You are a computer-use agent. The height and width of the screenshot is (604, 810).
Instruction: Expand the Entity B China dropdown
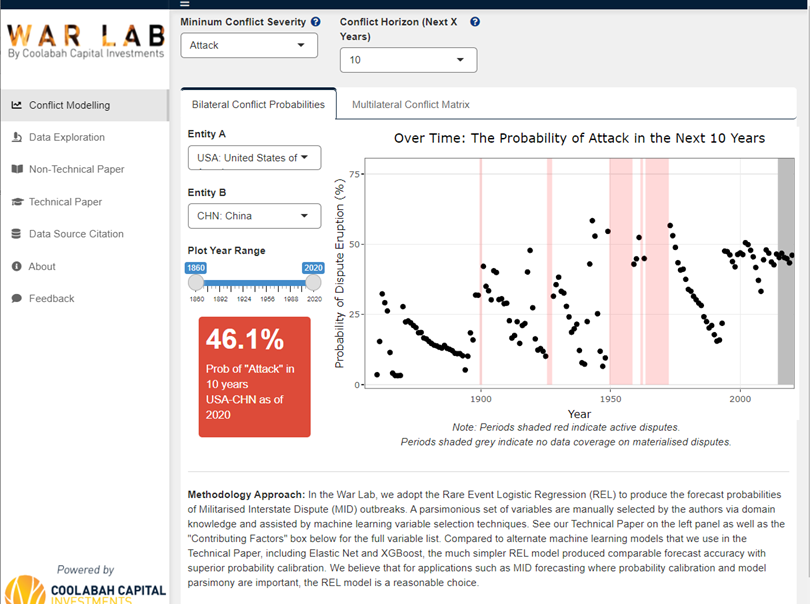tap(254, 216)
